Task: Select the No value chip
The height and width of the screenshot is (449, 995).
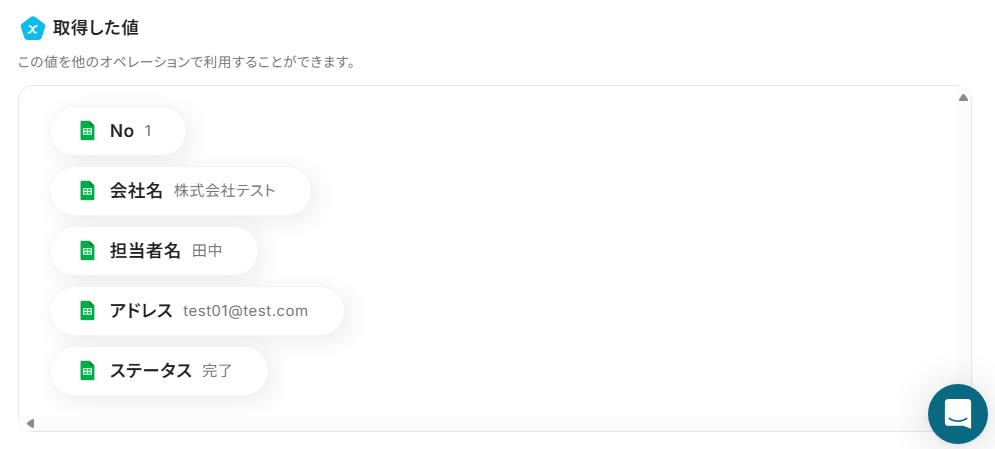Action: [x=118, y=131]
